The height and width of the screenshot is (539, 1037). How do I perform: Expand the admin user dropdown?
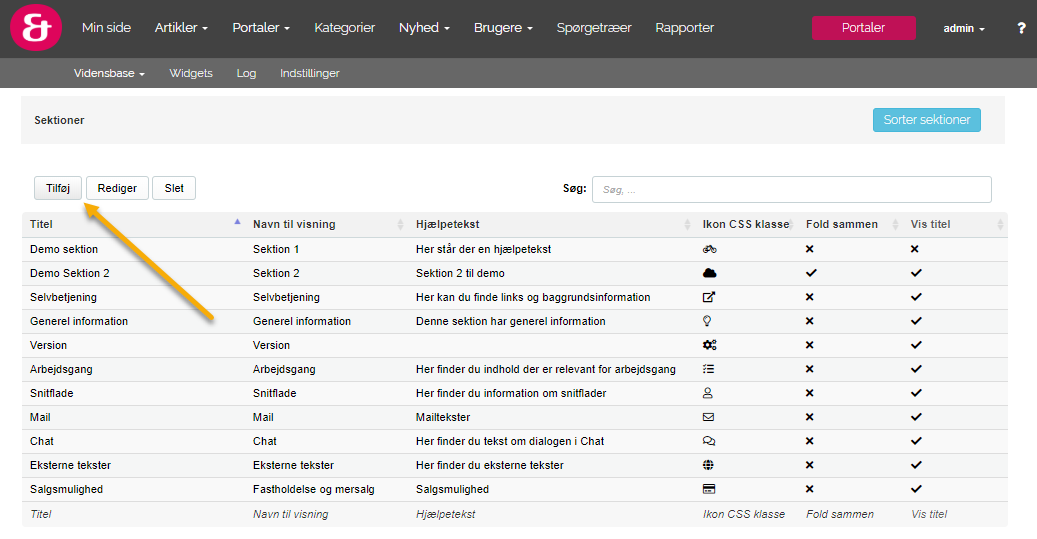pyautogui.click(x=964, y=29)
